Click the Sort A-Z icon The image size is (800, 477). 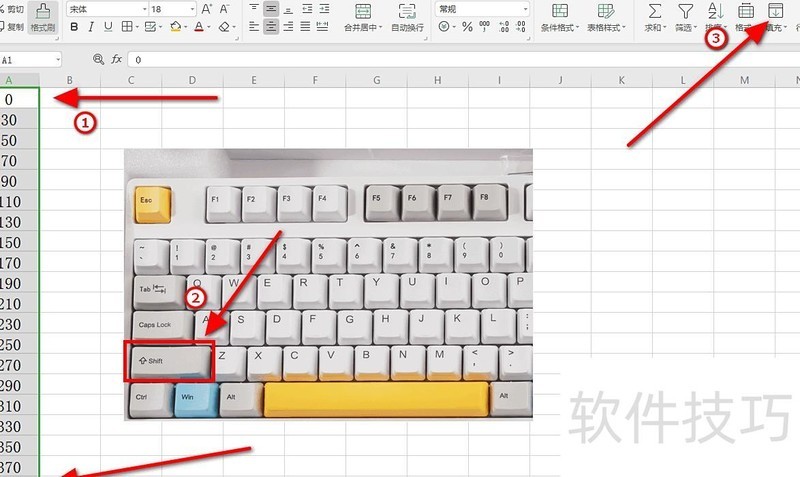coord(715,11)
